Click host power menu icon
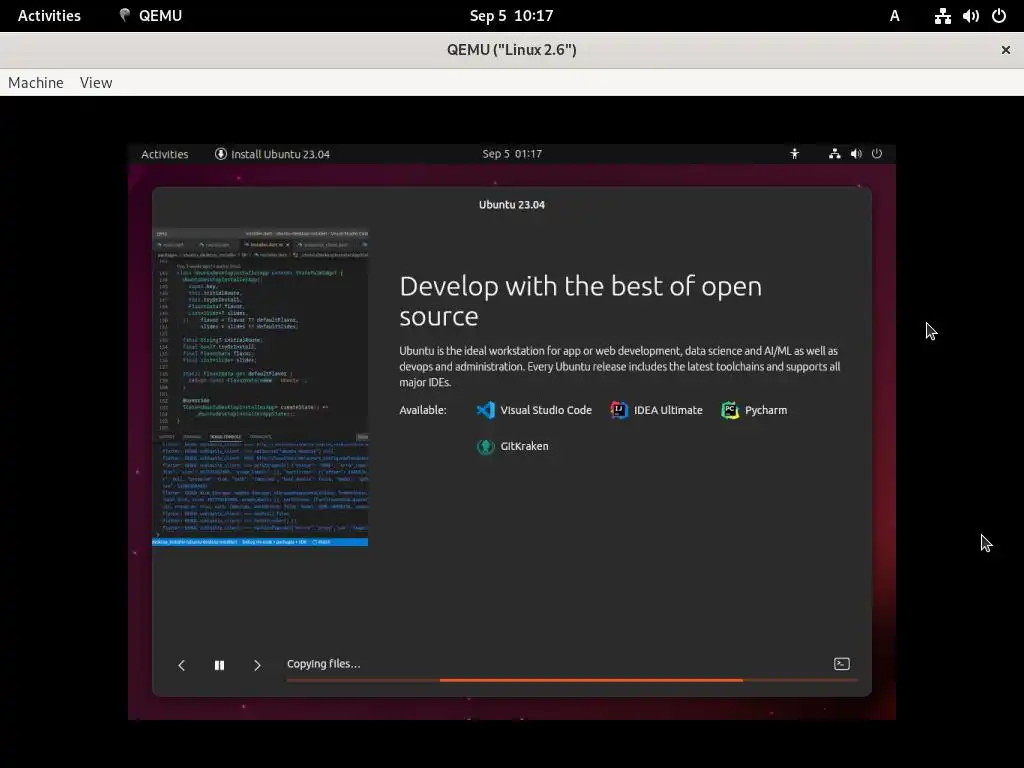The height and width of the screenshot is (768, 1024). point(999,16)
